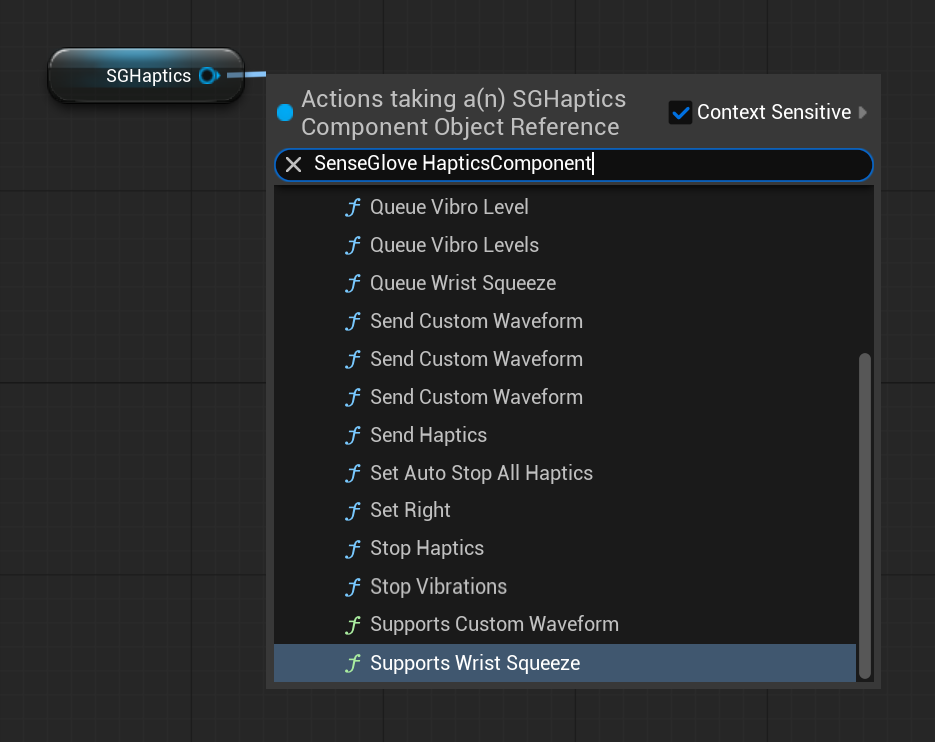
Task: Click the f icon next to Stop Vibrations
Action: [352, 586]
